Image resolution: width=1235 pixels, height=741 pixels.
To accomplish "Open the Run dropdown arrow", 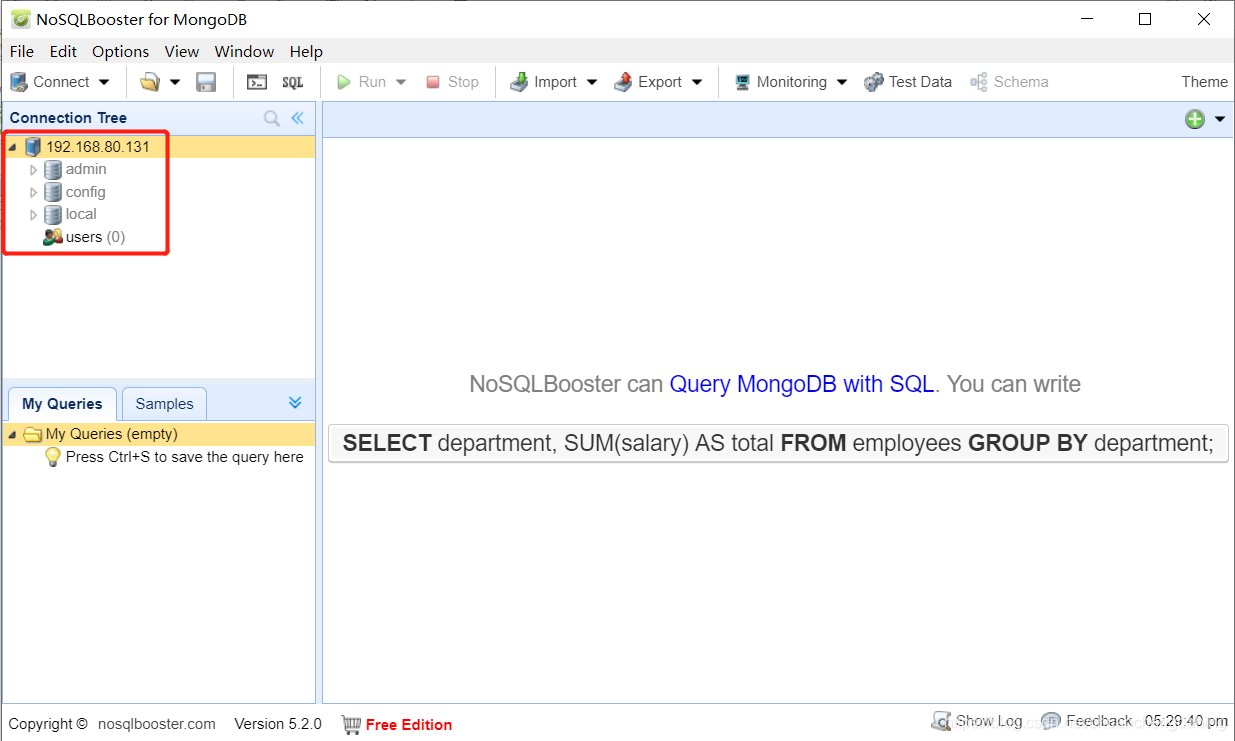I will 402,82.
